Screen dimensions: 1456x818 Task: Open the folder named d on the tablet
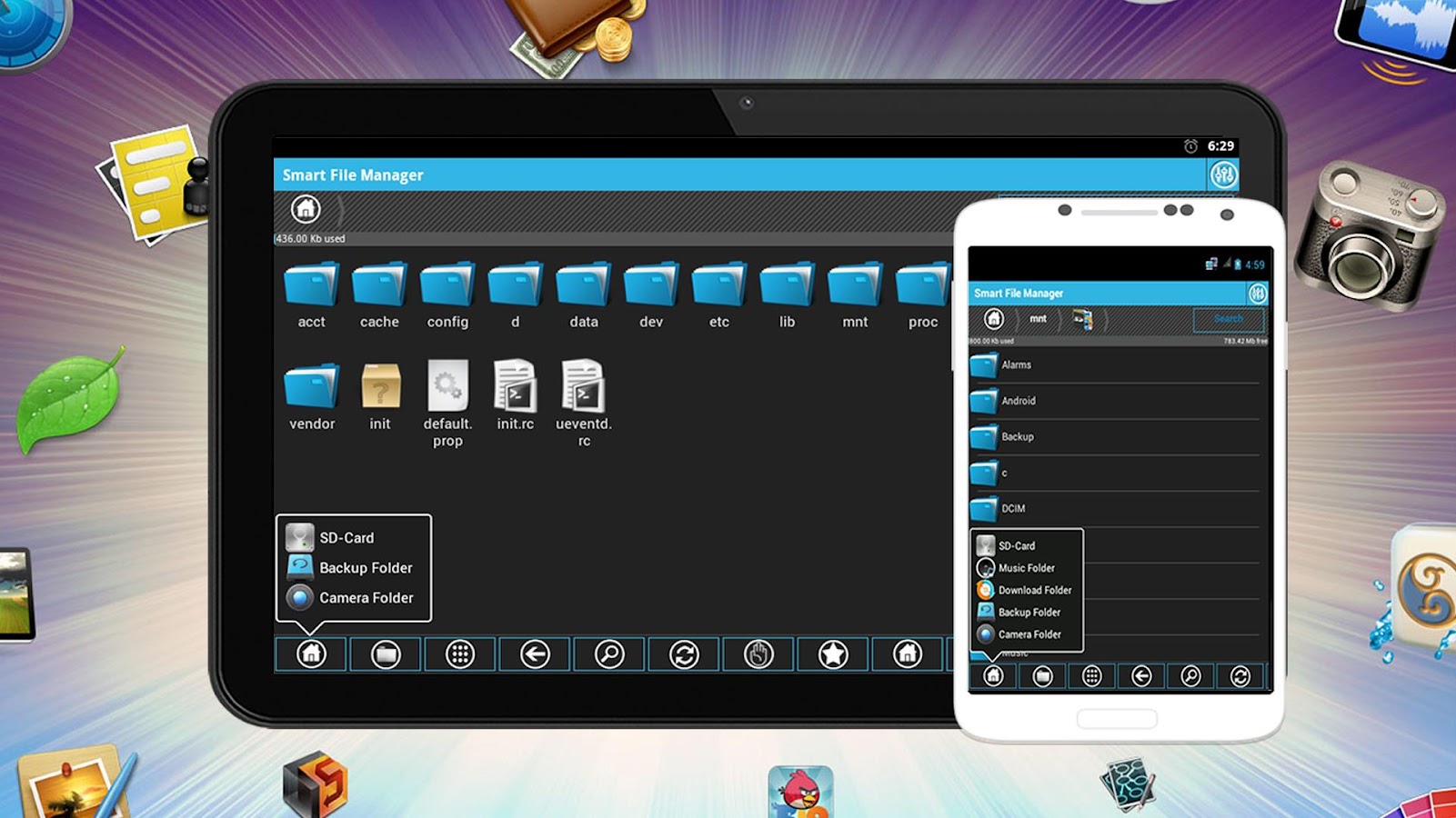516,295
